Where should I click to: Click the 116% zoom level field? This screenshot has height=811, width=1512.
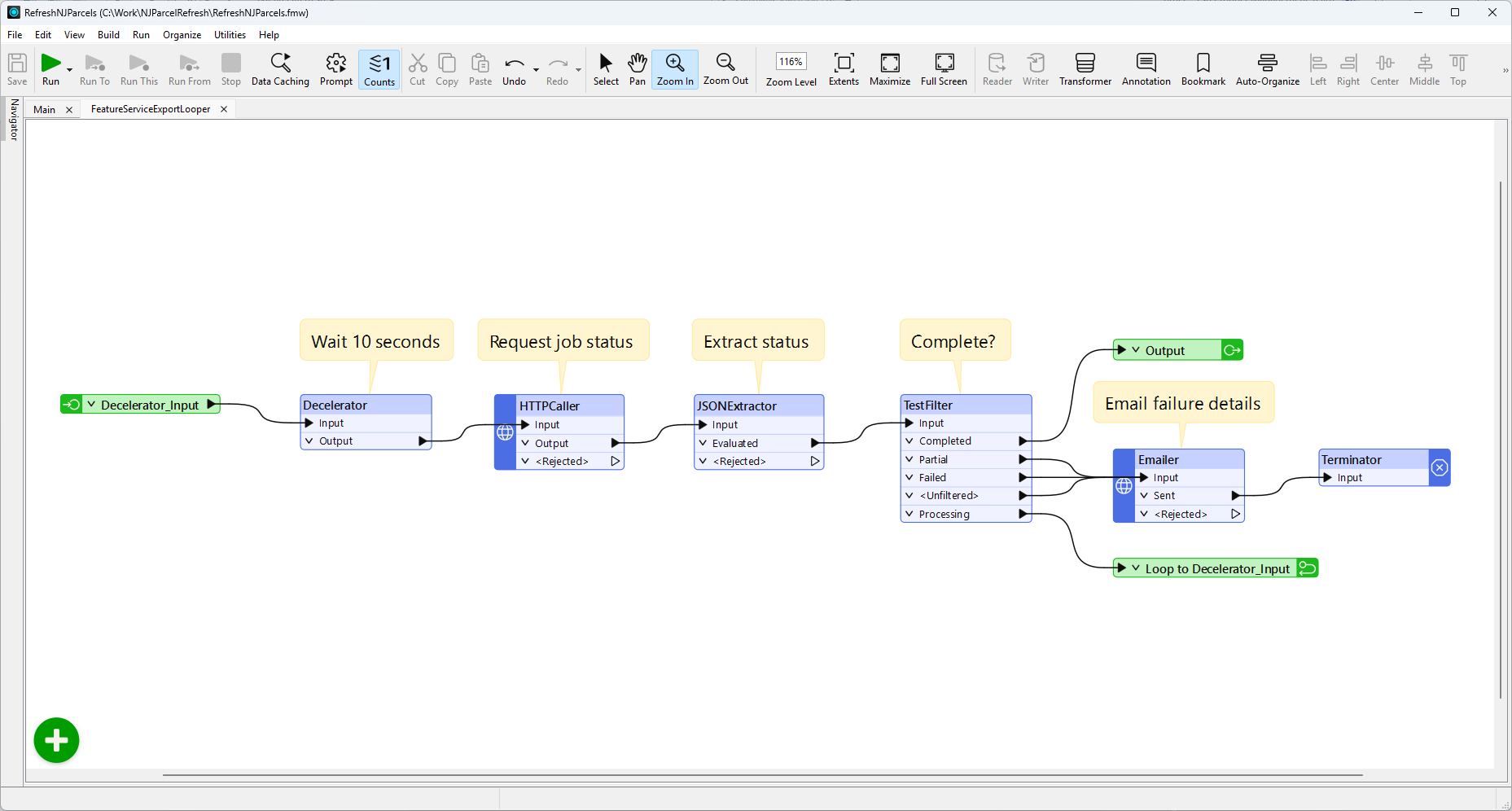791,62
